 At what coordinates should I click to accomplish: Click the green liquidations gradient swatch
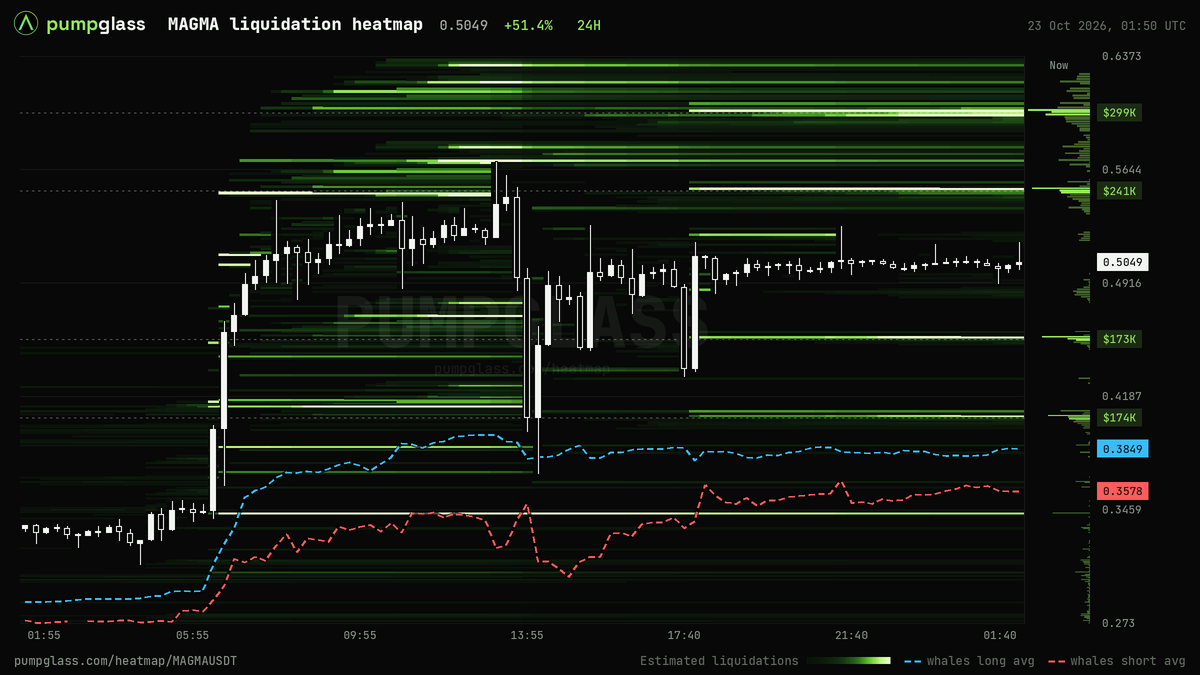coord(848,661)
